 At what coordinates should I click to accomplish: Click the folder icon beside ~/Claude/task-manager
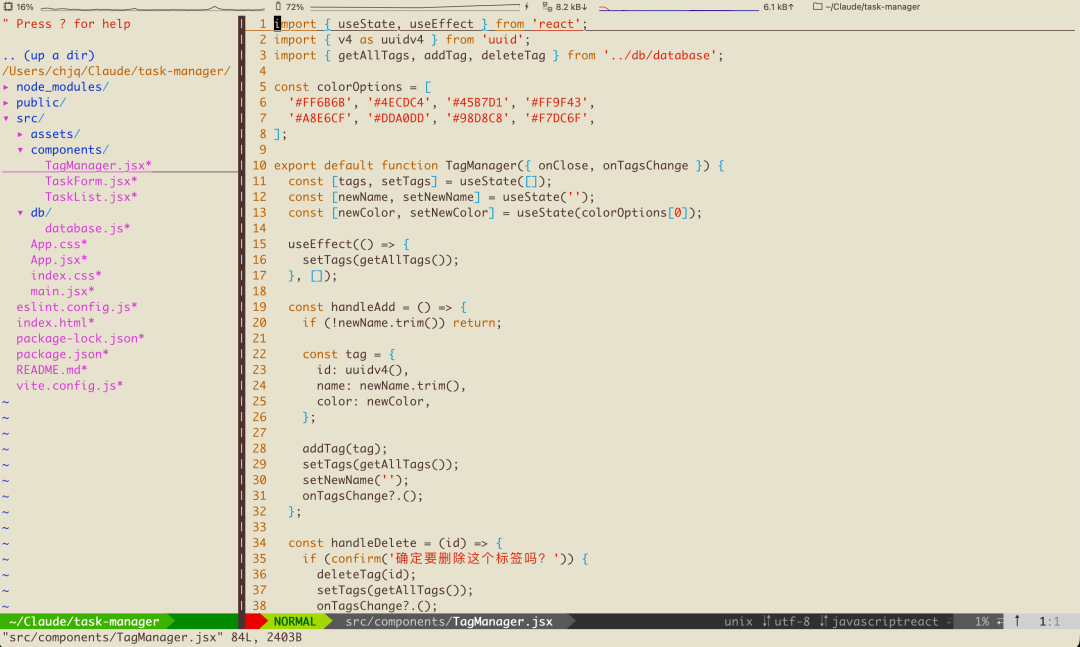click(817, 7)
